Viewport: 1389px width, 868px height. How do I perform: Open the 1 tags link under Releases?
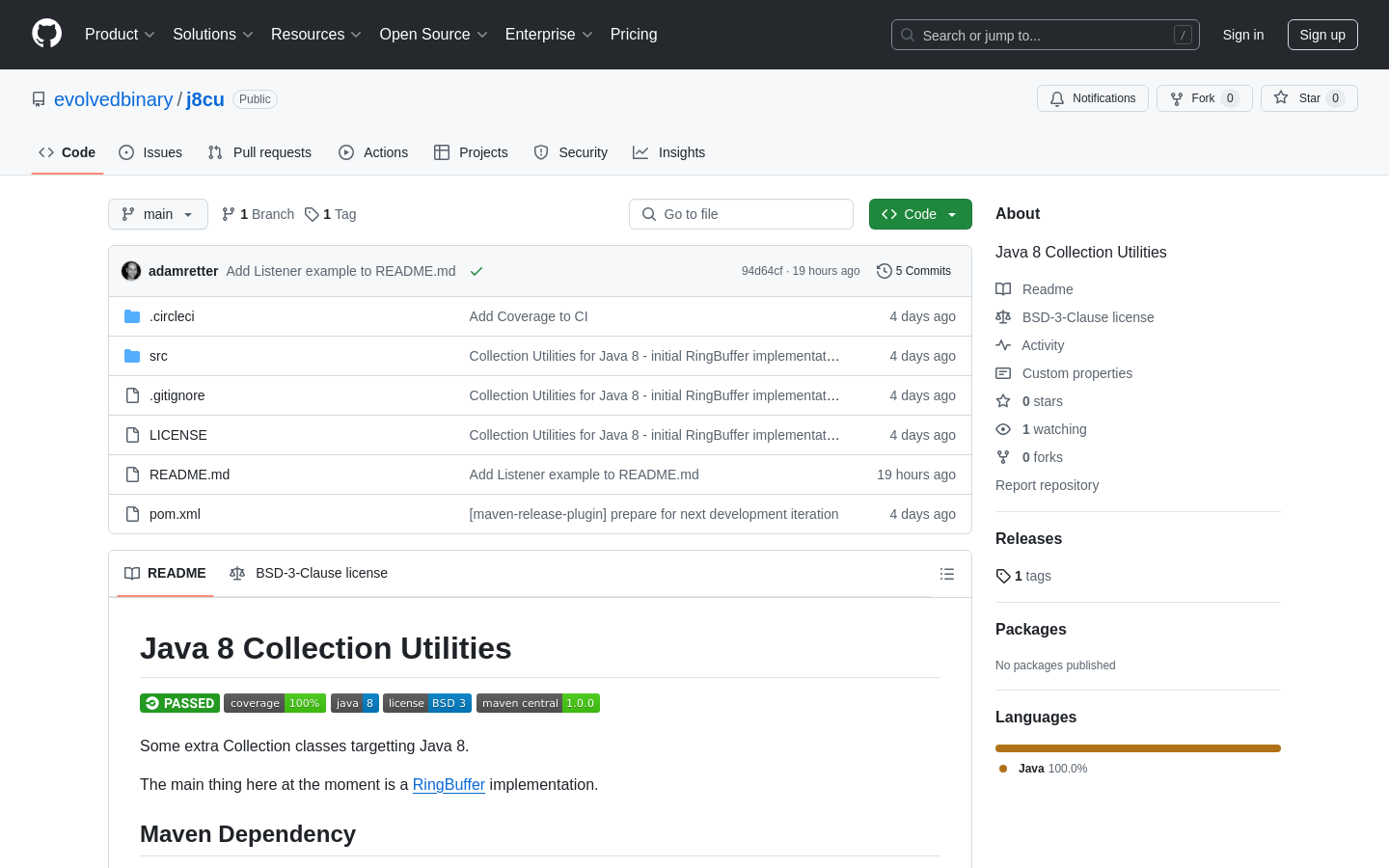pos(1023,576)
